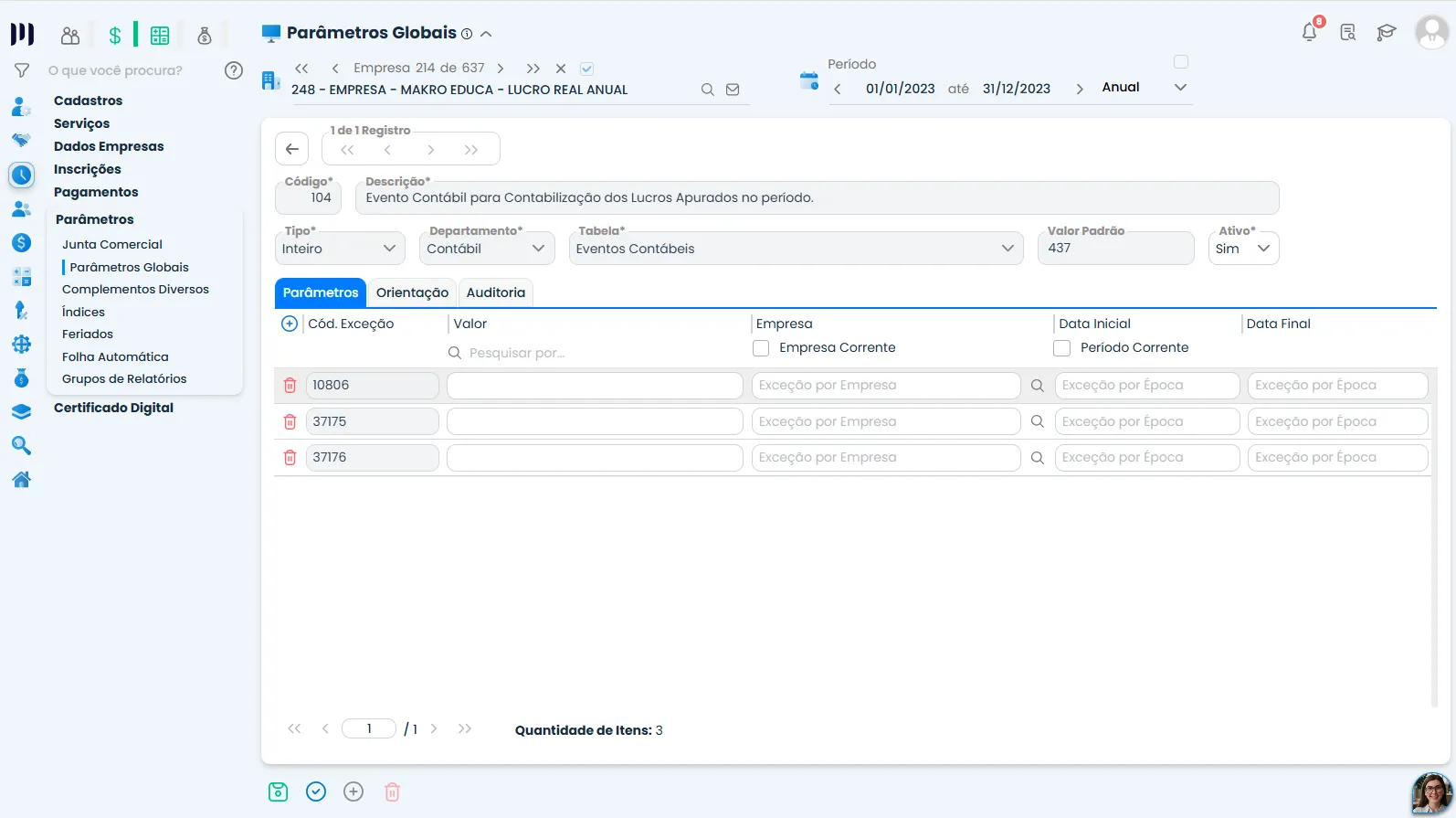Viewport: 1456px width, 818px height.
Task: Toggle the checked box next to company navigation
Action: [587, 69]
